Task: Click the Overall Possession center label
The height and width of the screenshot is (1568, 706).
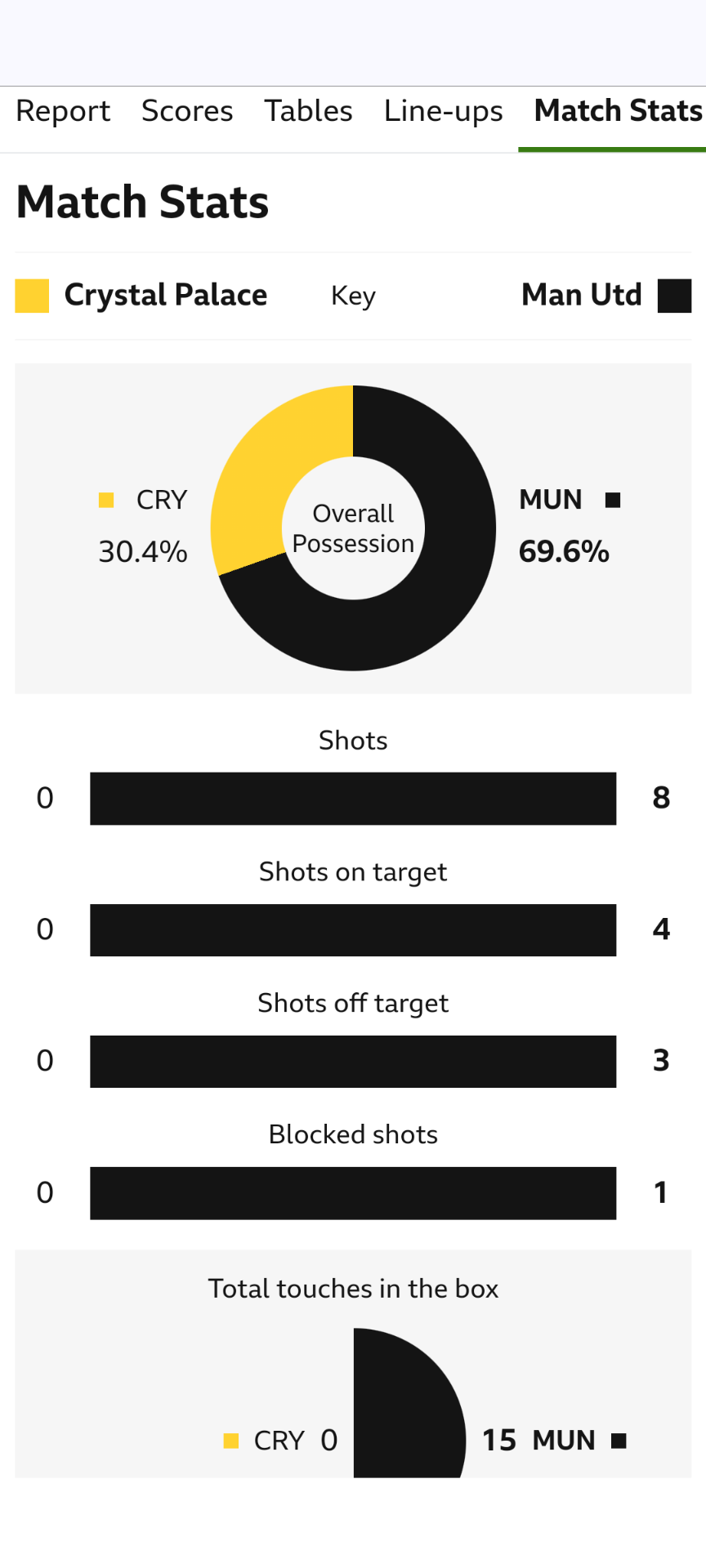Action: coord(353,528)
